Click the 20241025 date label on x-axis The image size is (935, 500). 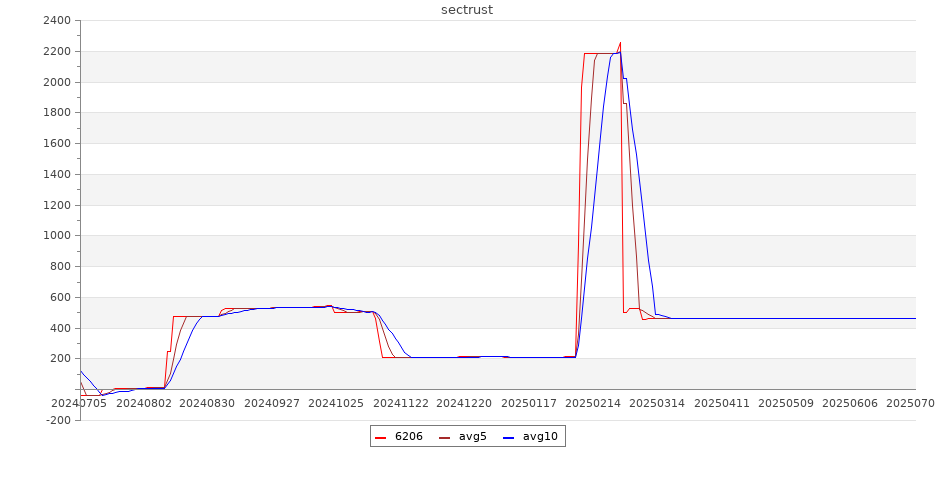[336, 403]
